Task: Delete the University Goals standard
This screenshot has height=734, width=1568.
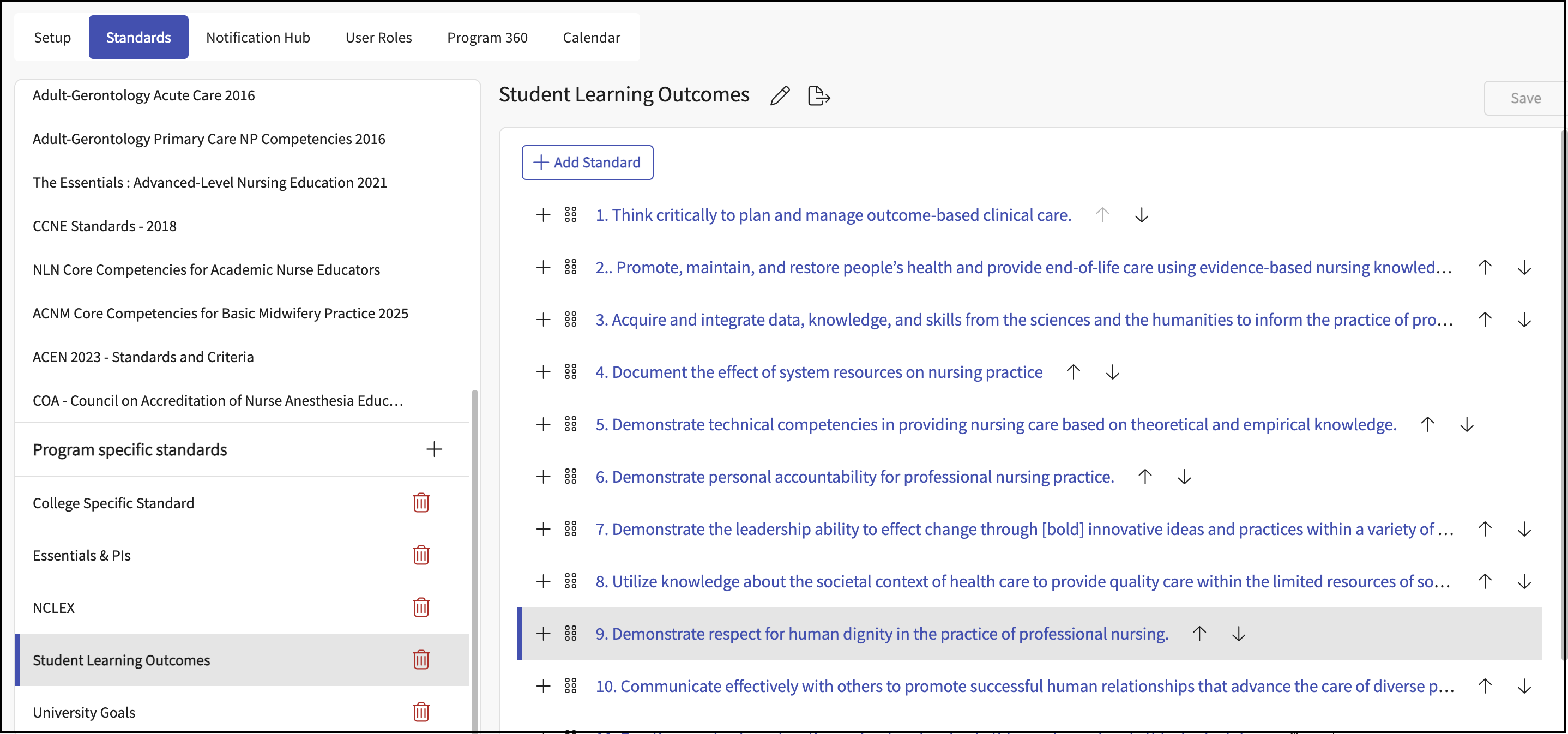Action: tap(420, 712)
